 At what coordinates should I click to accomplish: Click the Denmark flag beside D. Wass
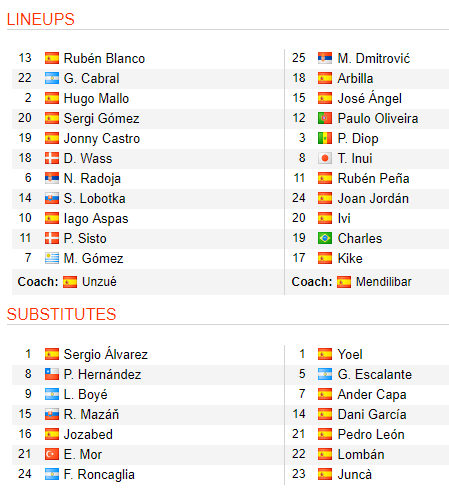click(x=52, y=158)
